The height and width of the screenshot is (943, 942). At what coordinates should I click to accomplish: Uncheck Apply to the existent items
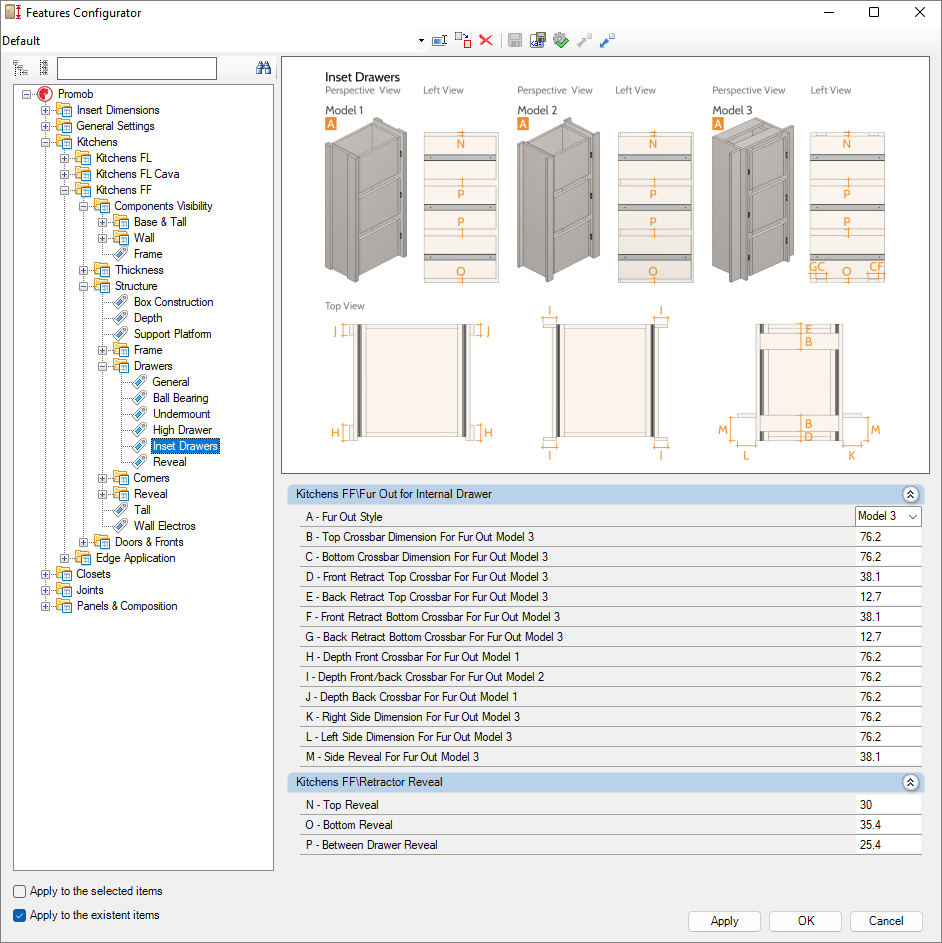[x=20, y=915]
